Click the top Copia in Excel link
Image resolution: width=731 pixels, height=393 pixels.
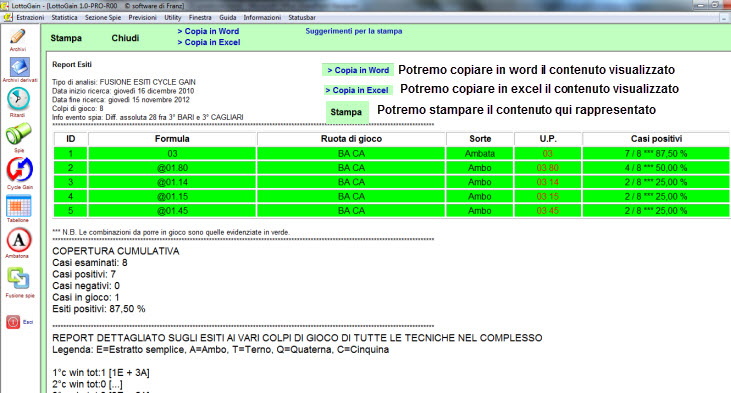click(209, 42)
